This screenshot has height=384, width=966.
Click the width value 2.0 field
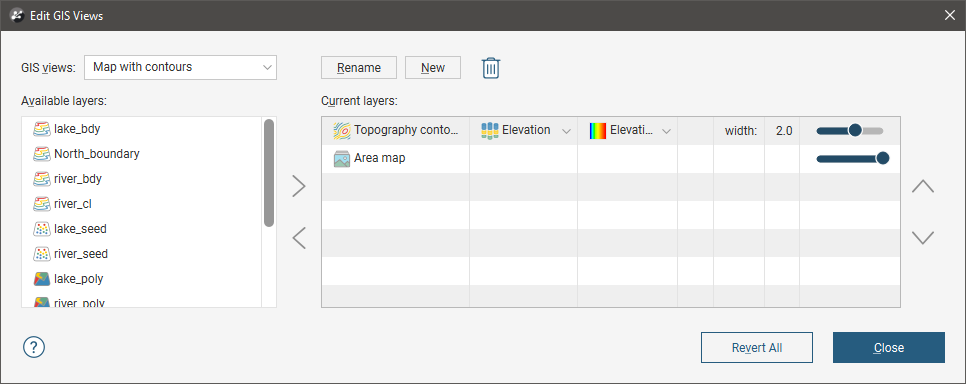coord(784,131)
